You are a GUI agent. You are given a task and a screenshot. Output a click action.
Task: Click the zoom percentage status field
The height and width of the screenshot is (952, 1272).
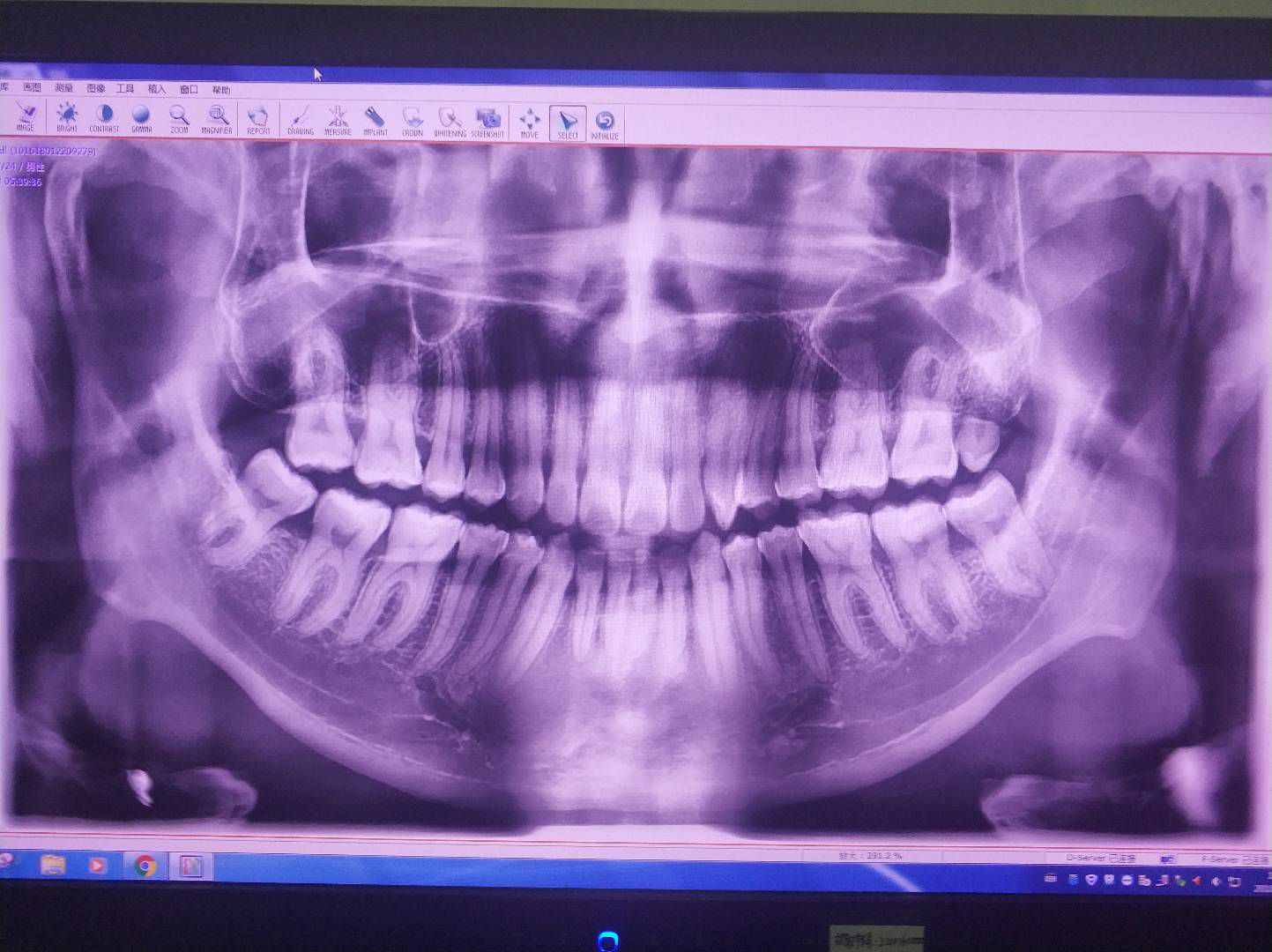pyautogui.click(x=871, y=856)
